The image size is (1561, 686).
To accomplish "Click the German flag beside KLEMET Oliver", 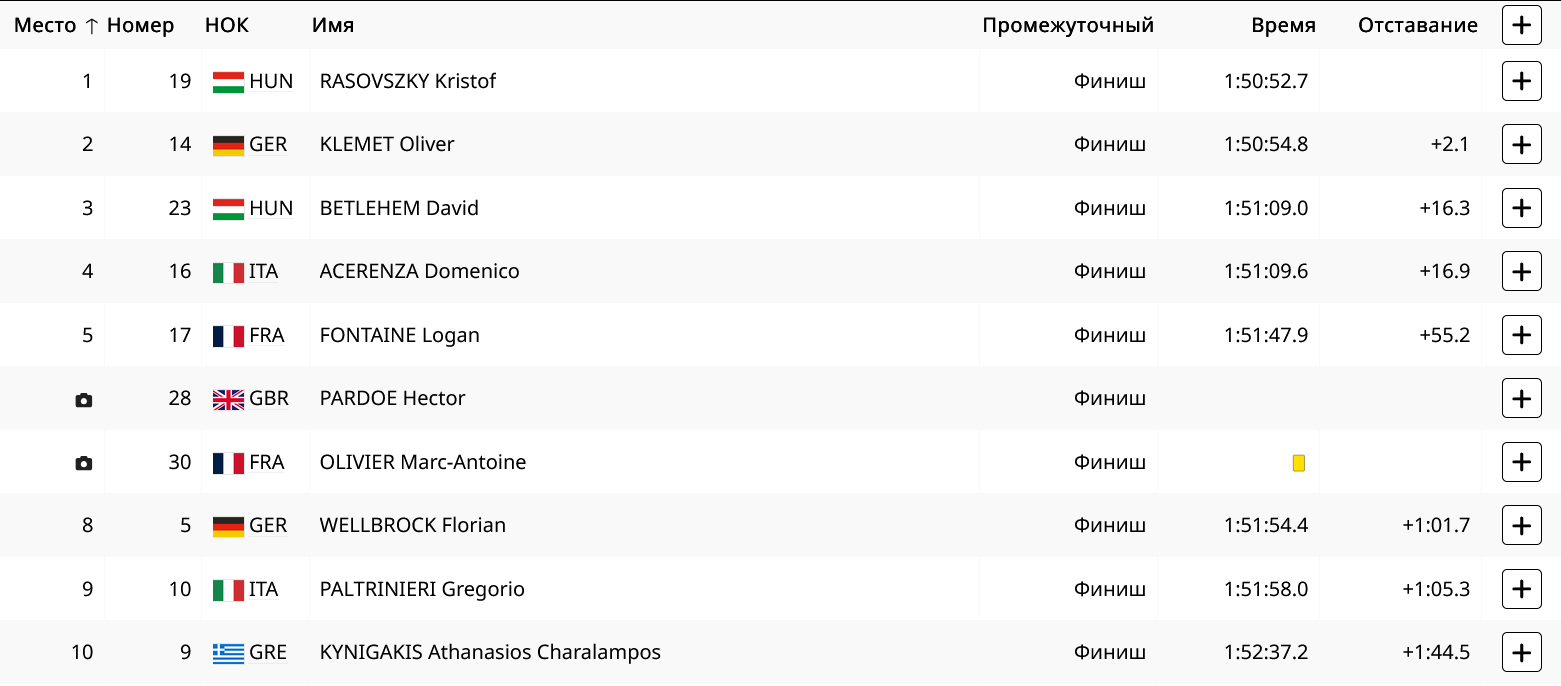I will coord(226,144).
